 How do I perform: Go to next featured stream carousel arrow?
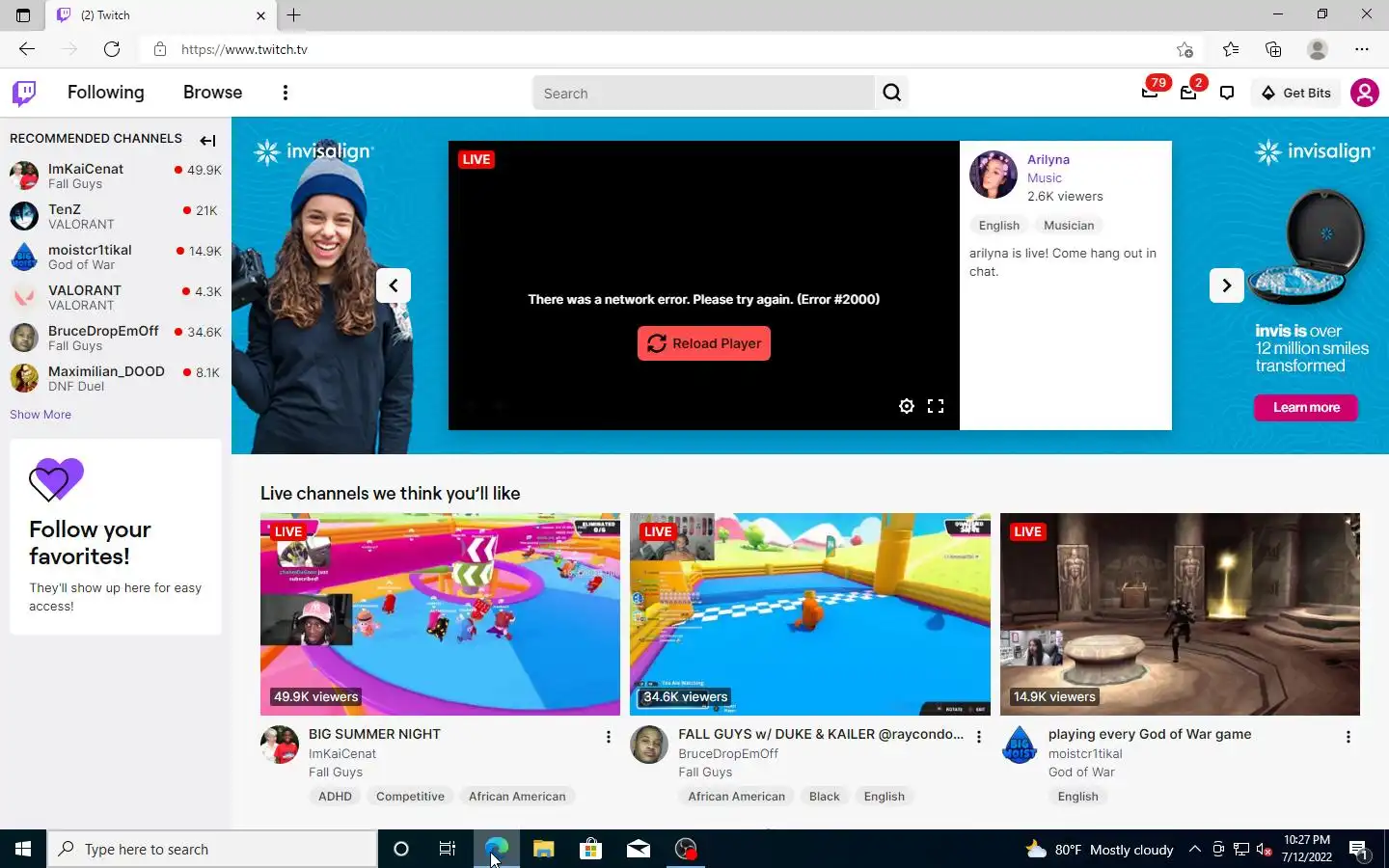(x=1227, y=285)
